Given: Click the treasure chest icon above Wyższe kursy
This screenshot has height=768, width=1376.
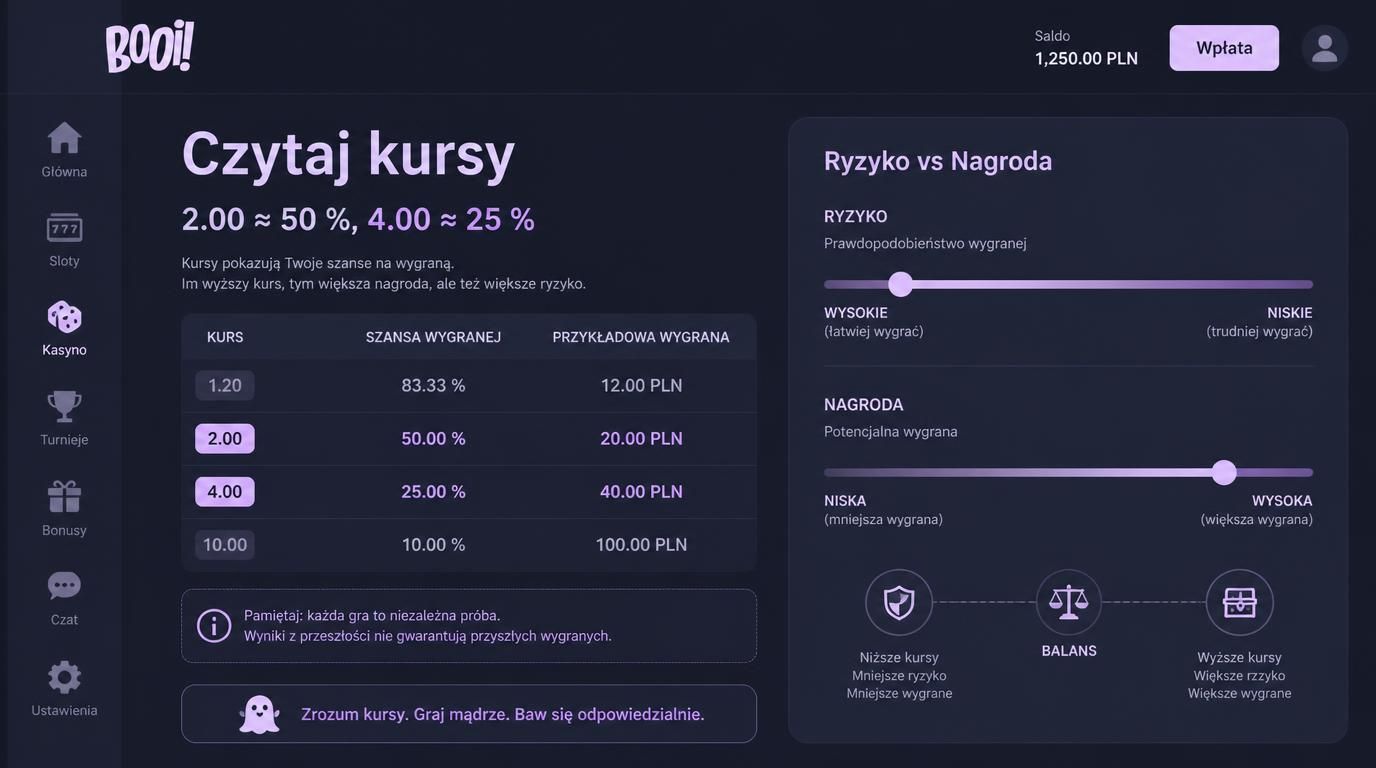Looking at the screenshot, I should point(1240,603).
